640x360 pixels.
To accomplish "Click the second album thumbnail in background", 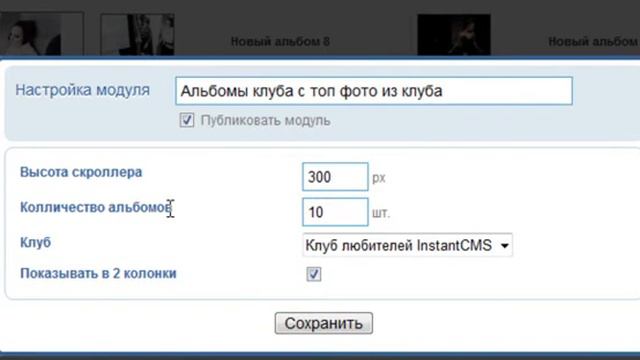I will 138,34.
